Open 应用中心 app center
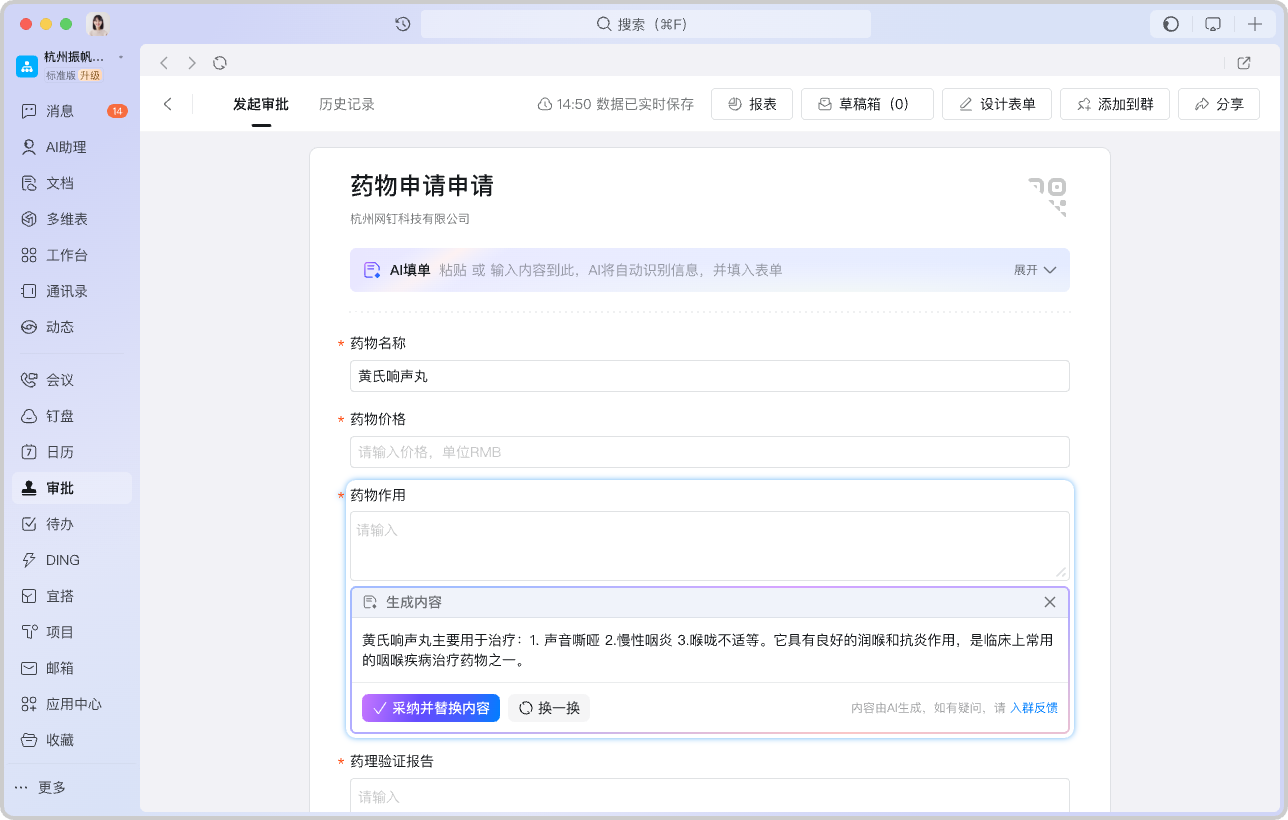Viewport: 1288px width, 820px height. 72,704
